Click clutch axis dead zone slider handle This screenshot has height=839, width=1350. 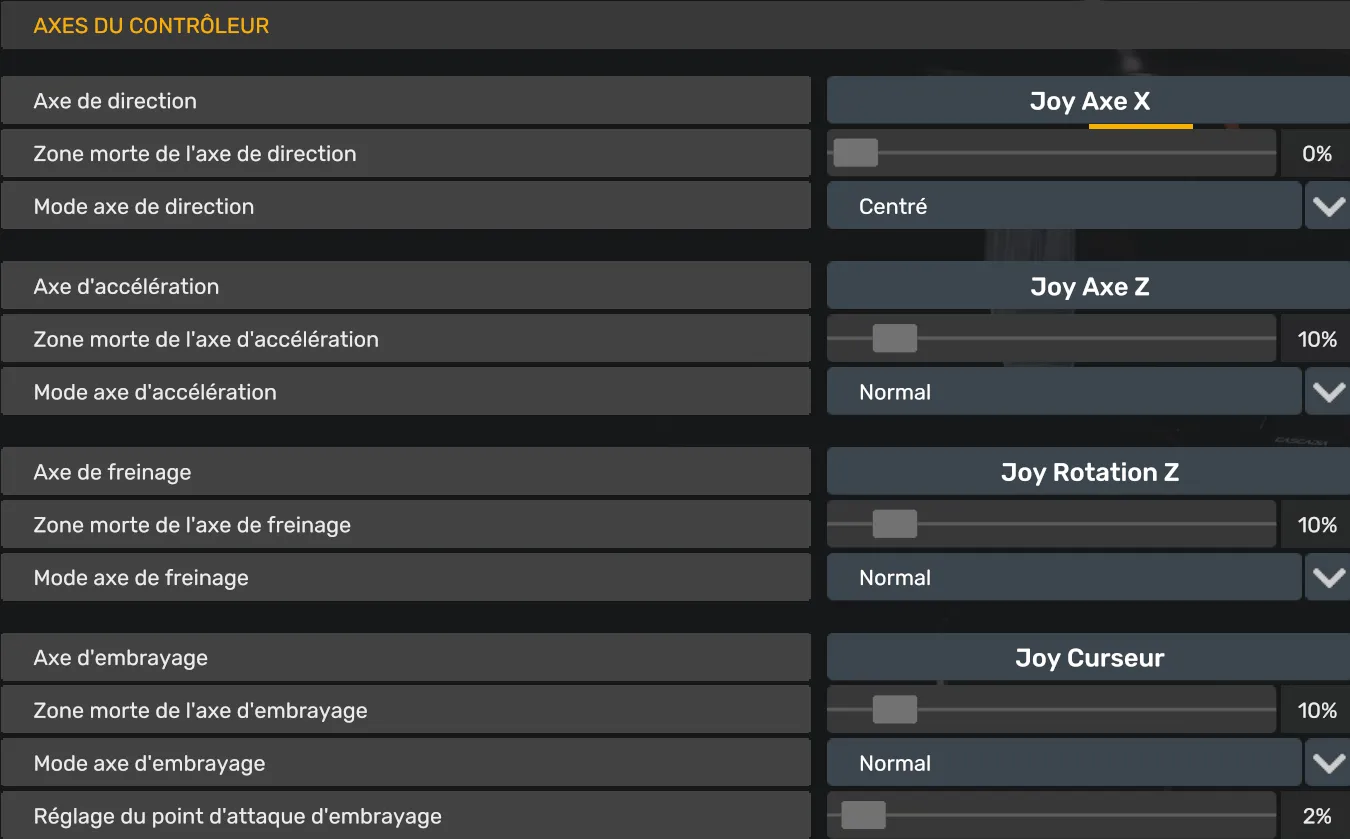click(x=894, y=710)
